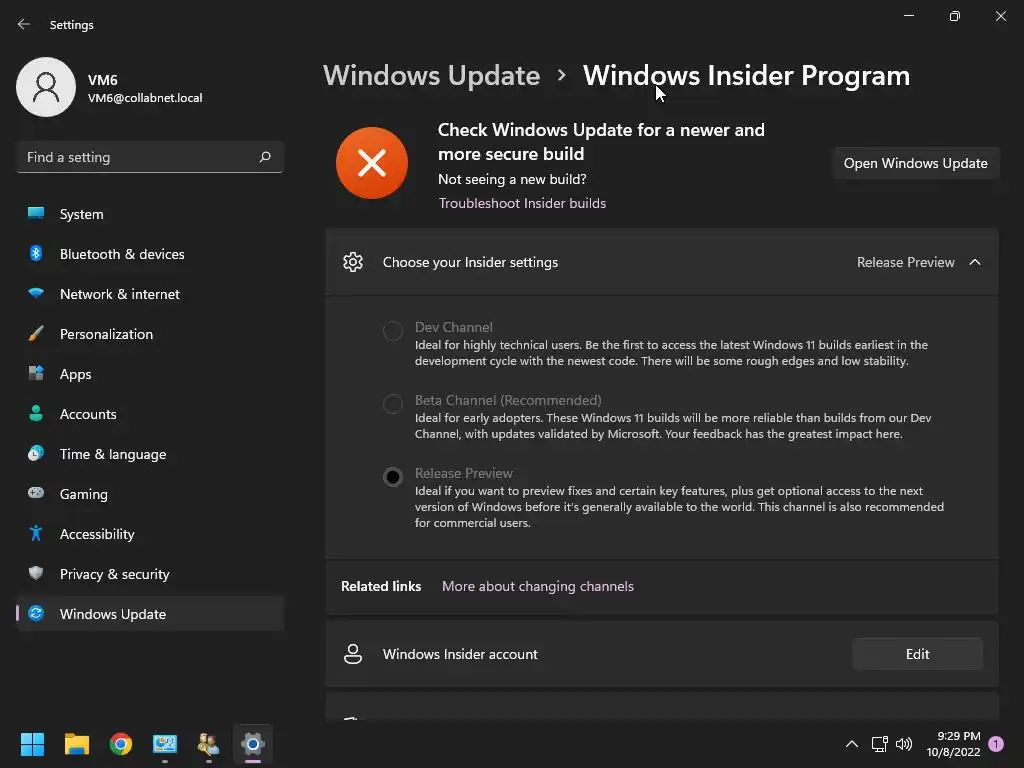Go to Privacy & security
The image size is (1024, 768).
(150, 574)
